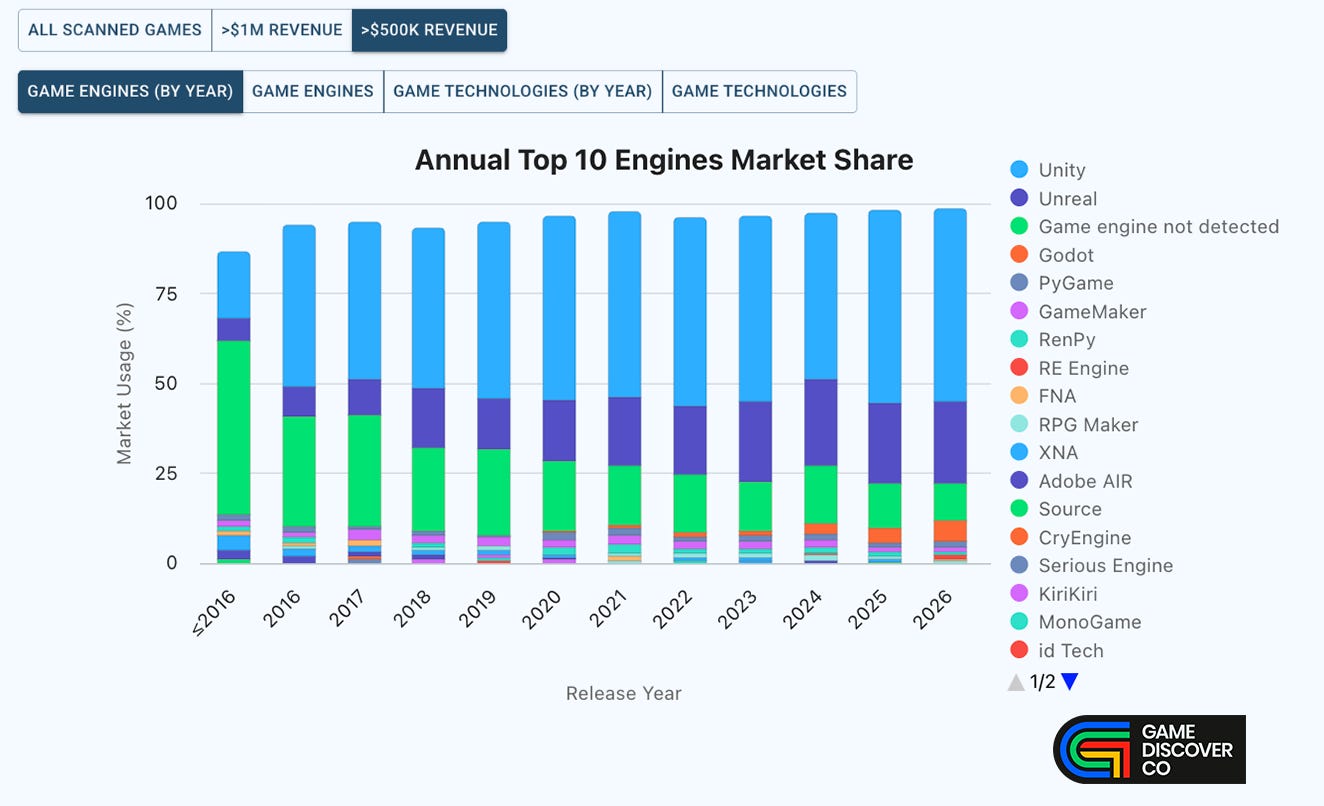Toggle Godot legend swatch

1019,255
